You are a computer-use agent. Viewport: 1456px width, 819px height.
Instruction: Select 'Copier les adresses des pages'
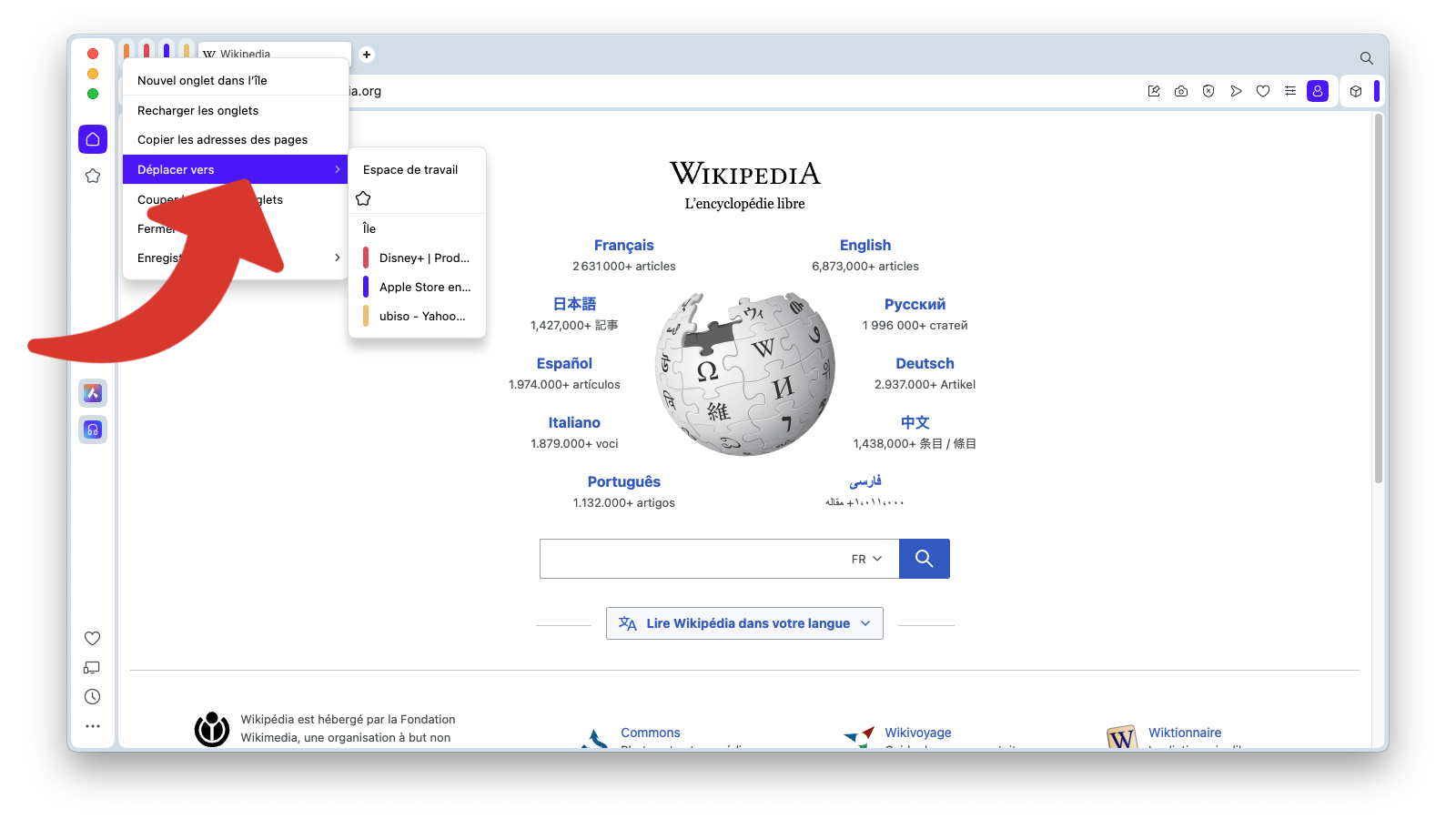[236, 139]
